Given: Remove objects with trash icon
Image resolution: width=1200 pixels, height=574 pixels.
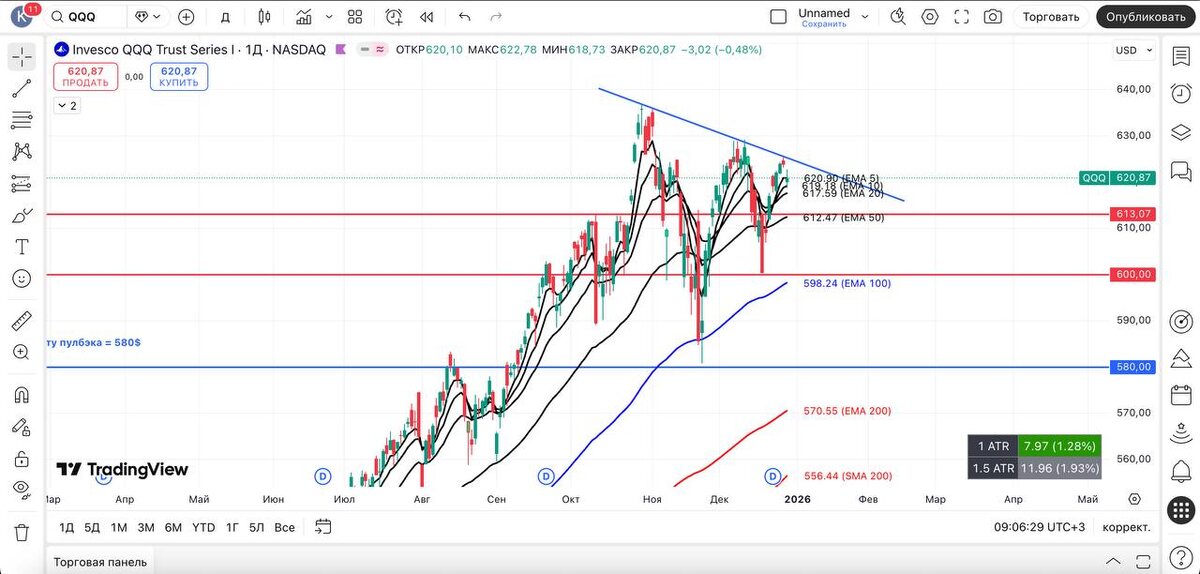Looking at the screenshot, I should point(21,531).
